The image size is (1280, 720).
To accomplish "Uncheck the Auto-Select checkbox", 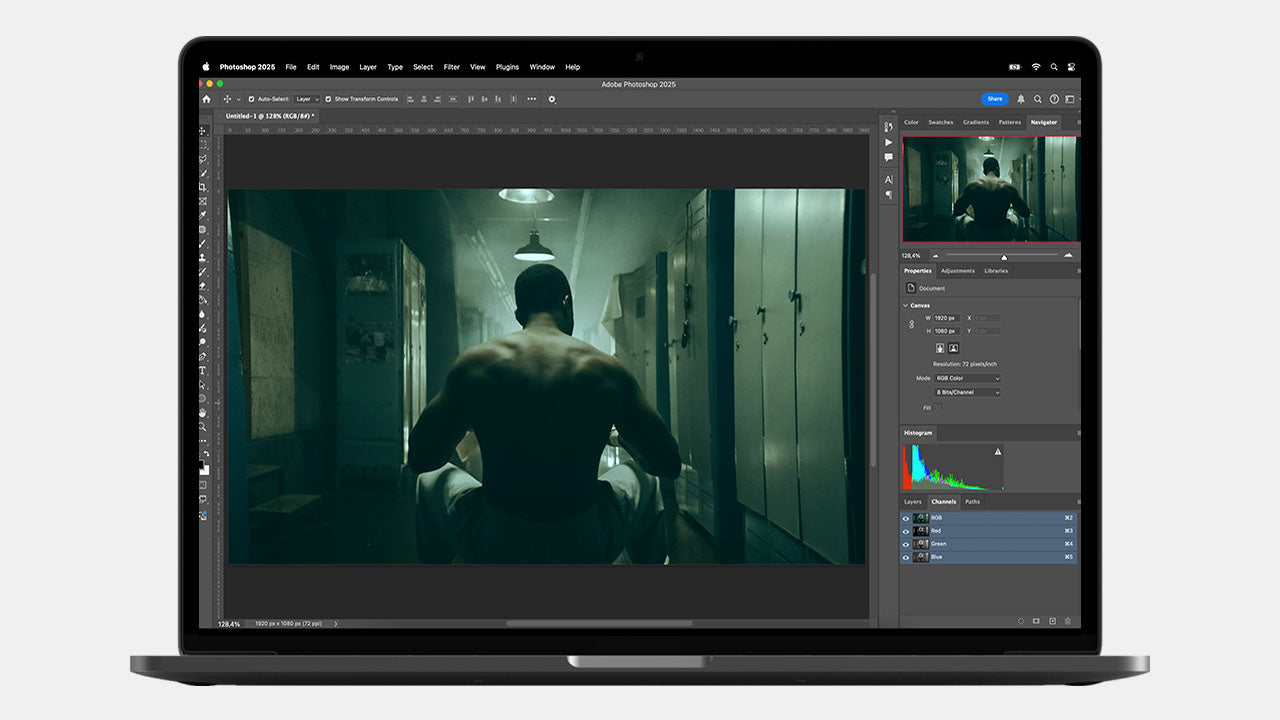I will 251,99.
